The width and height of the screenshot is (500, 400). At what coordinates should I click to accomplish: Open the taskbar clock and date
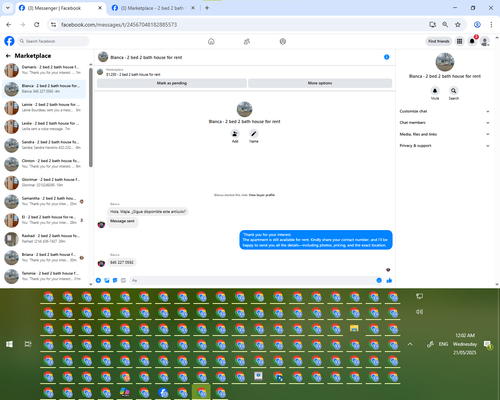coord(465,344)
